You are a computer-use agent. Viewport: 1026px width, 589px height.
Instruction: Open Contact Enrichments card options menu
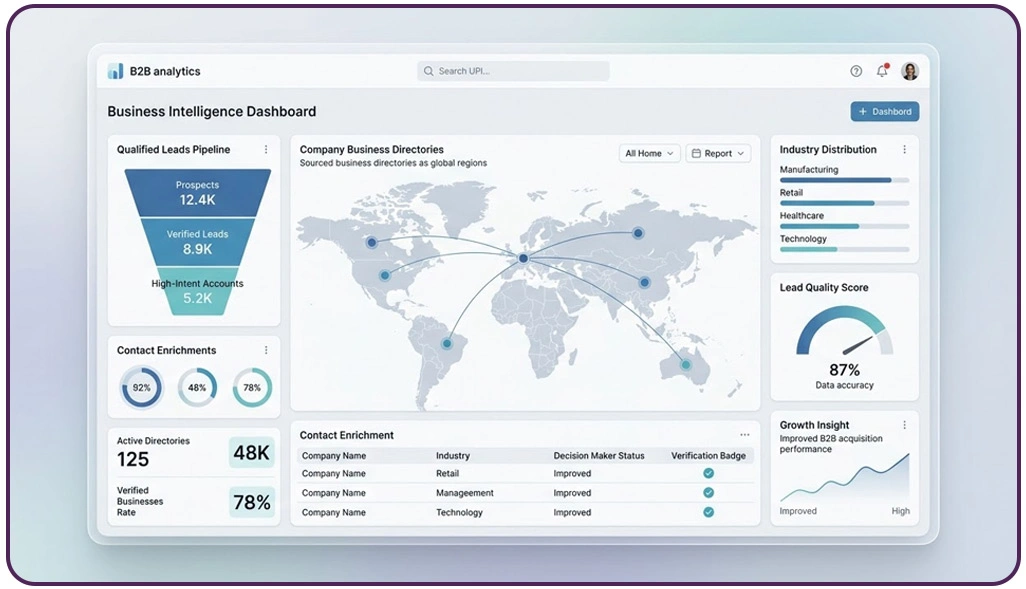tap(266, 350)
